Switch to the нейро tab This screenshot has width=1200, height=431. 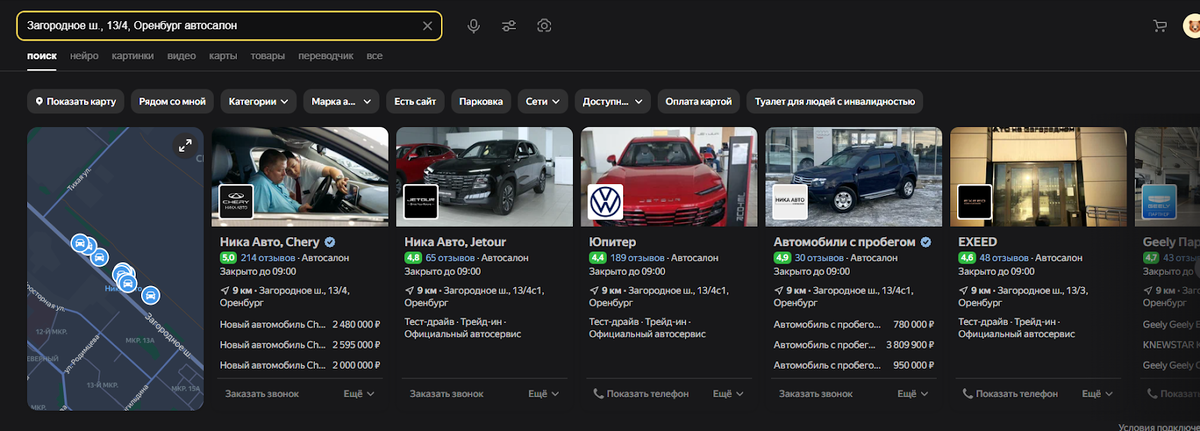pyautogui.click(x=84, y=56)
